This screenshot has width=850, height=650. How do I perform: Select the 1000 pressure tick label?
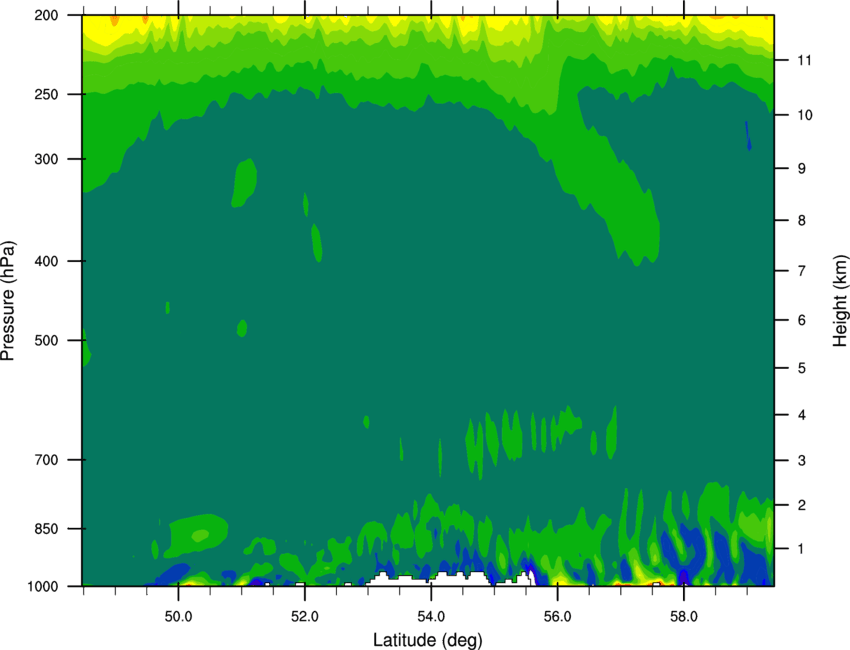tap(42, 587)
